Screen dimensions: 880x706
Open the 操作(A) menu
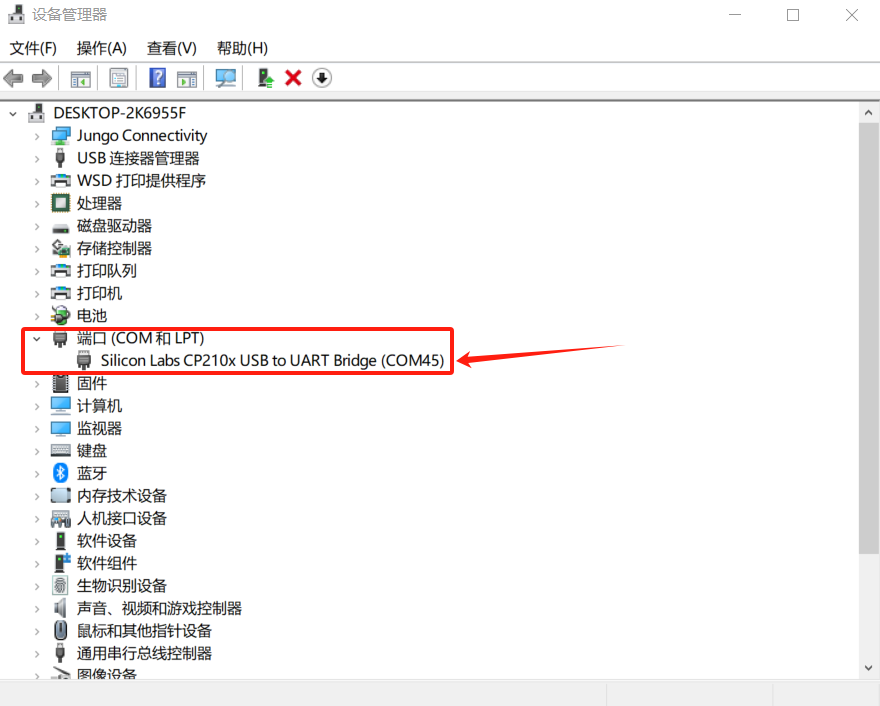tap(101, 48)
